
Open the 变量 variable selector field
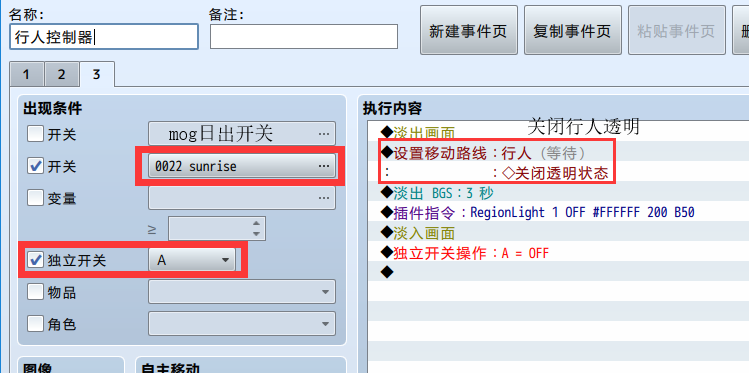[x=242, y=197]
